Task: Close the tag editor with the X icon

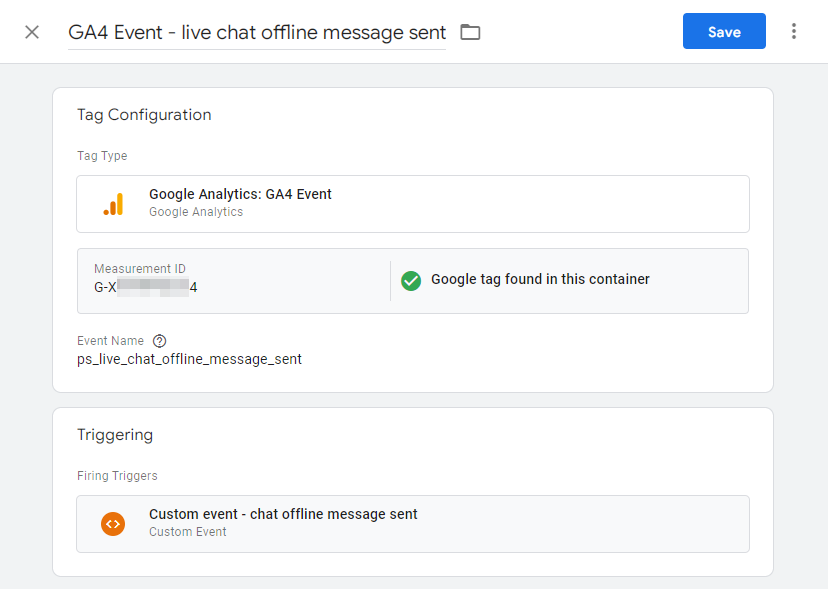Action: click(31, 31)
